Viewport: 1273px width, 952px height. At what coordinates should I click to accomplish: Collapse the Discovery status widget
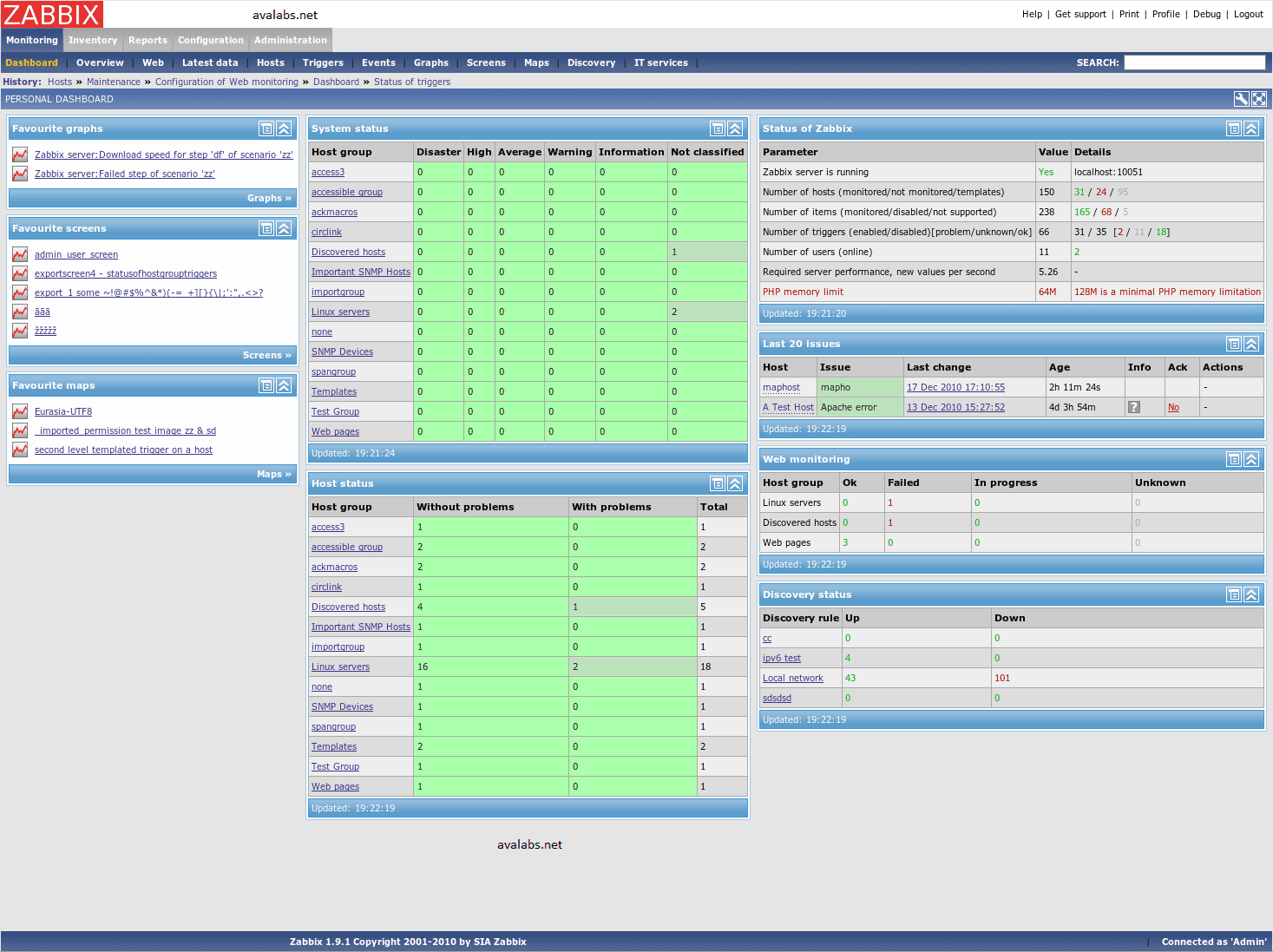coord(1251,594)
